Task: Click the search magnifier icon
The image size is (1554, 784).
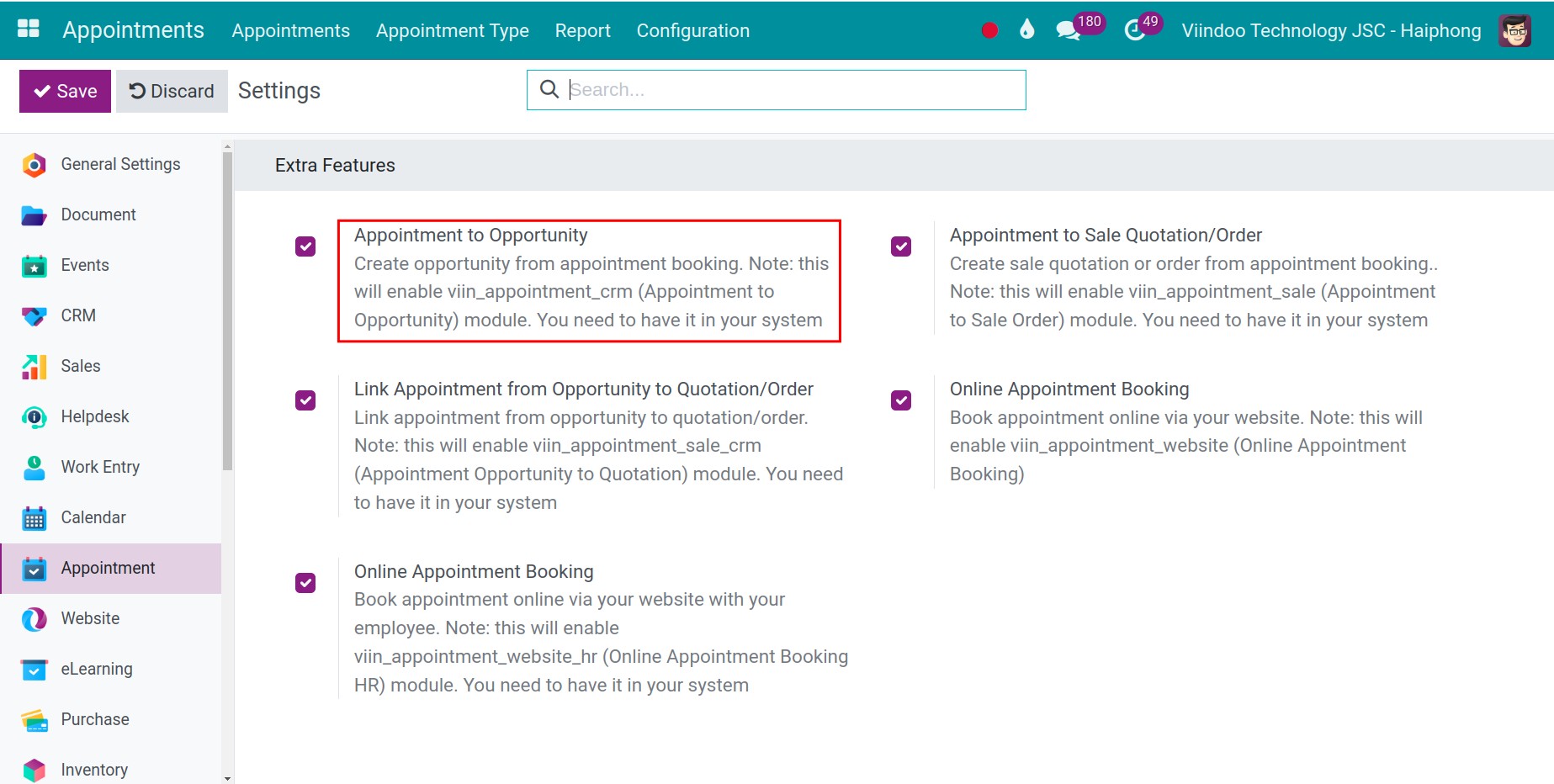Action: tap(549, 89)
